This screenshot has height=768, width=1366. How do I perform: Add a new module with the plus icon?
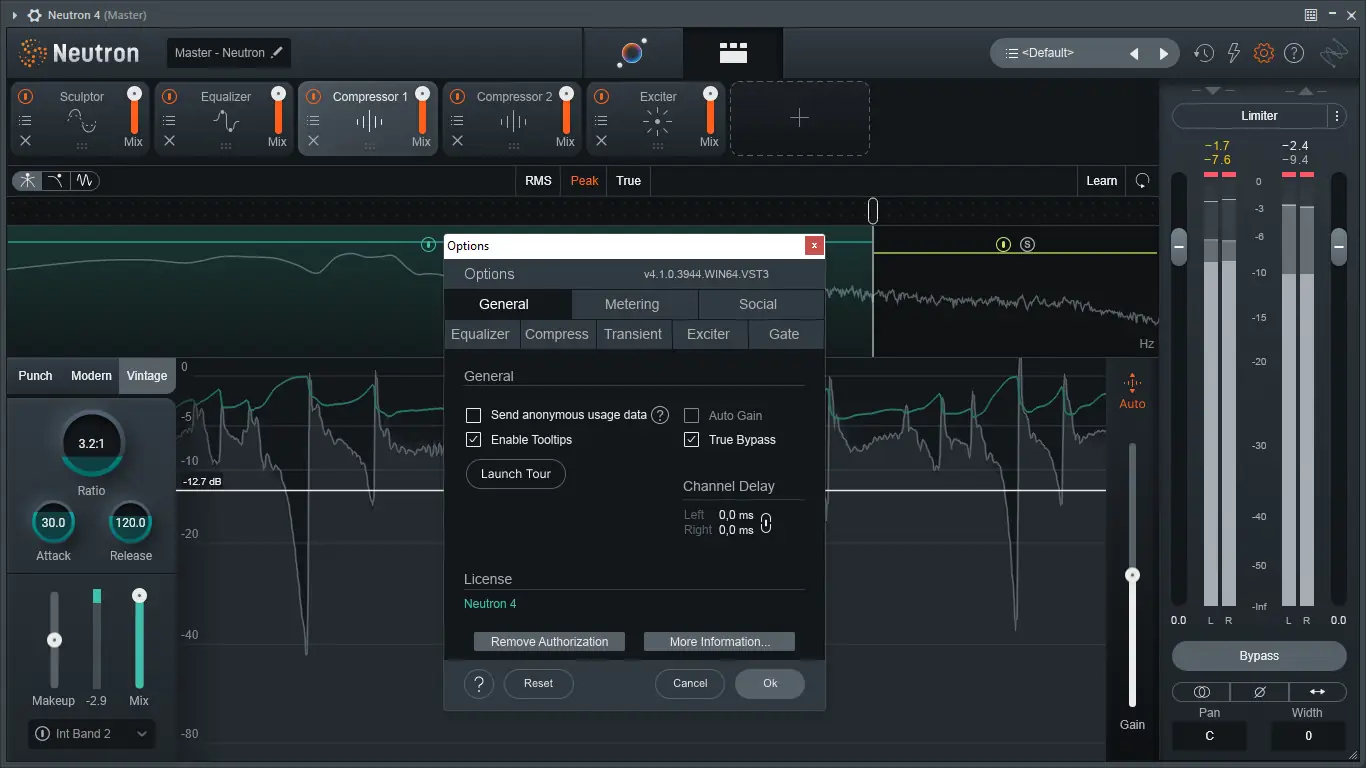799,118
